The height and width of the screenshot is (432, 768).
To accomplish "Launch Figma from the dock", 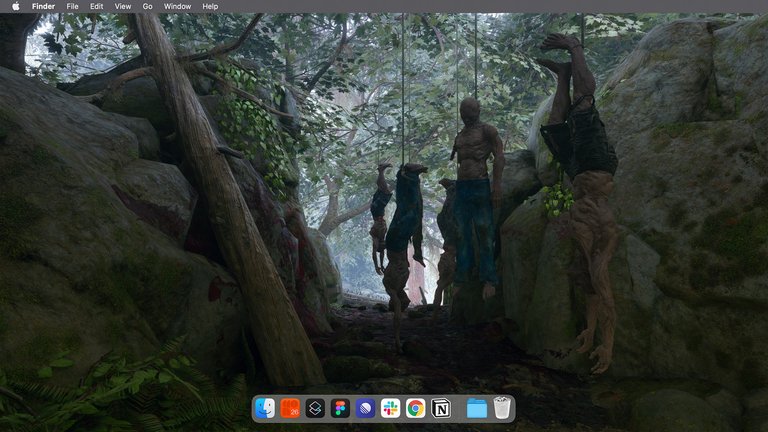I will [340, 408].
